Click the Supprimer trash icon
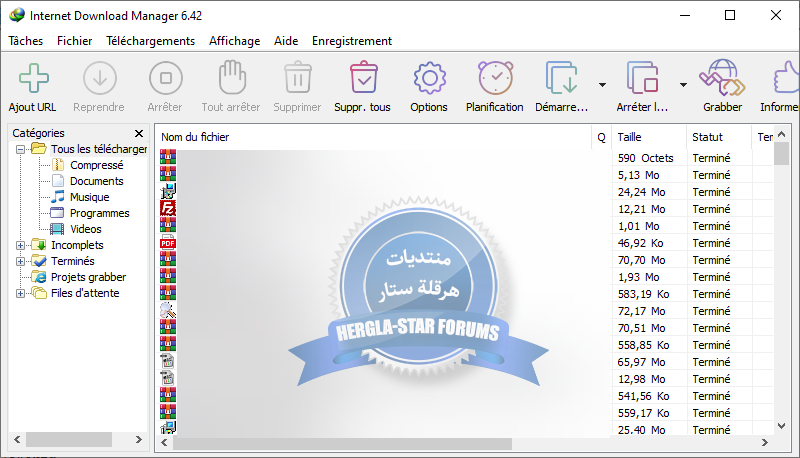This screenshot has height=458, width=800. [297, 77]
